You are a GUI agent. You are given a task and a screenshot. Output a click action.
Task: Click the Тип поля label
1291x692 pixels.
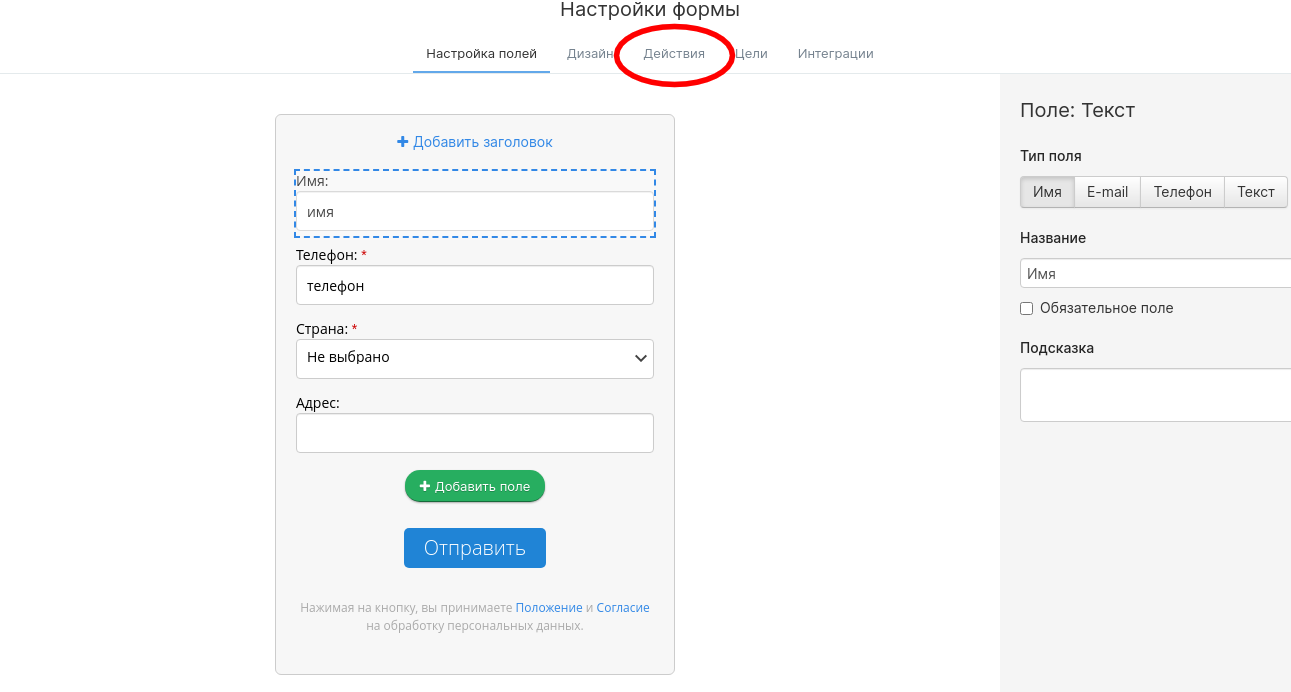click(x=1050, y=156)
